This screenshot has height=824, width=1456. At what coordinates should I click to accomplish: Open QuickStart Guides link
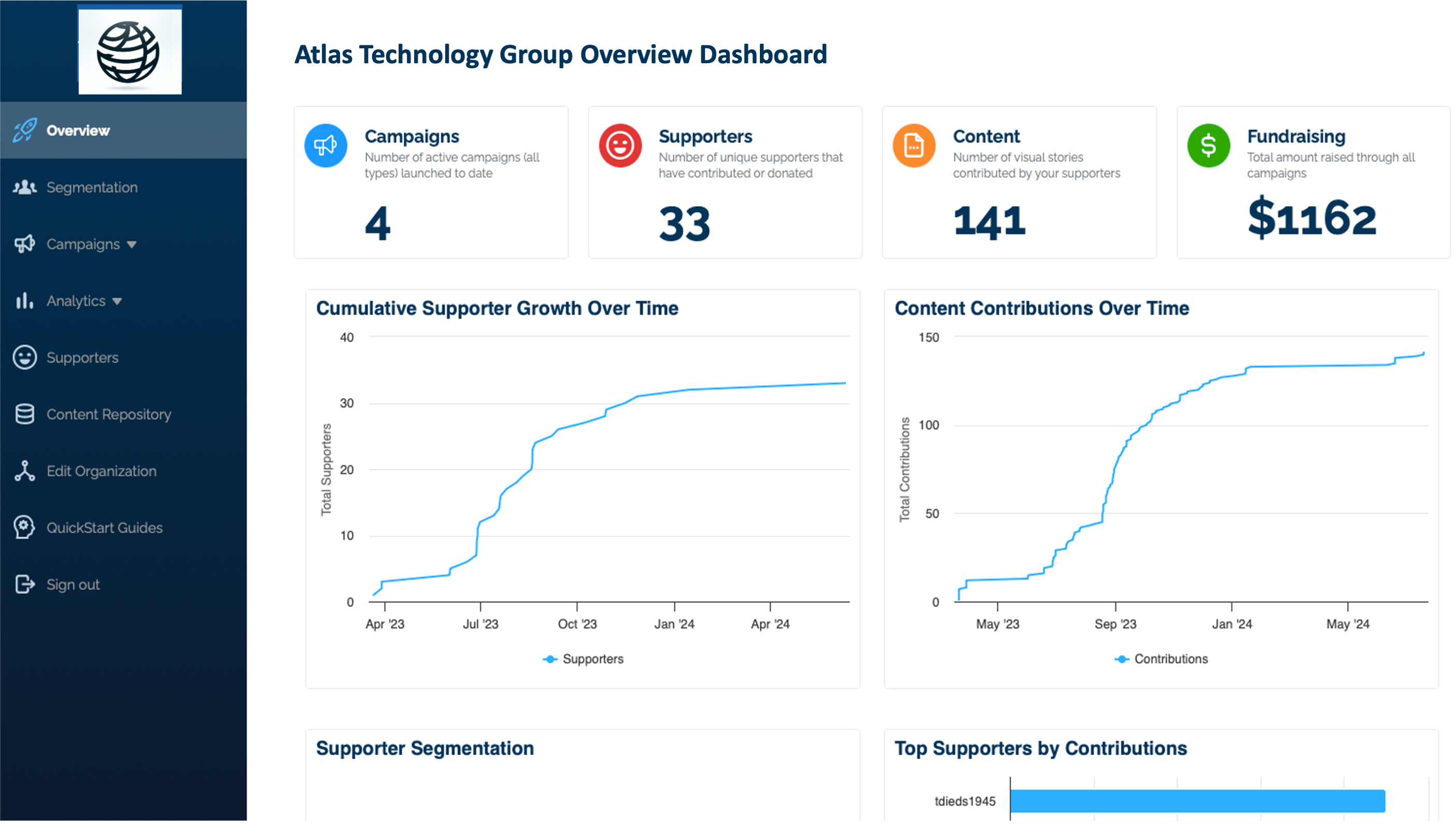(105, 528)
